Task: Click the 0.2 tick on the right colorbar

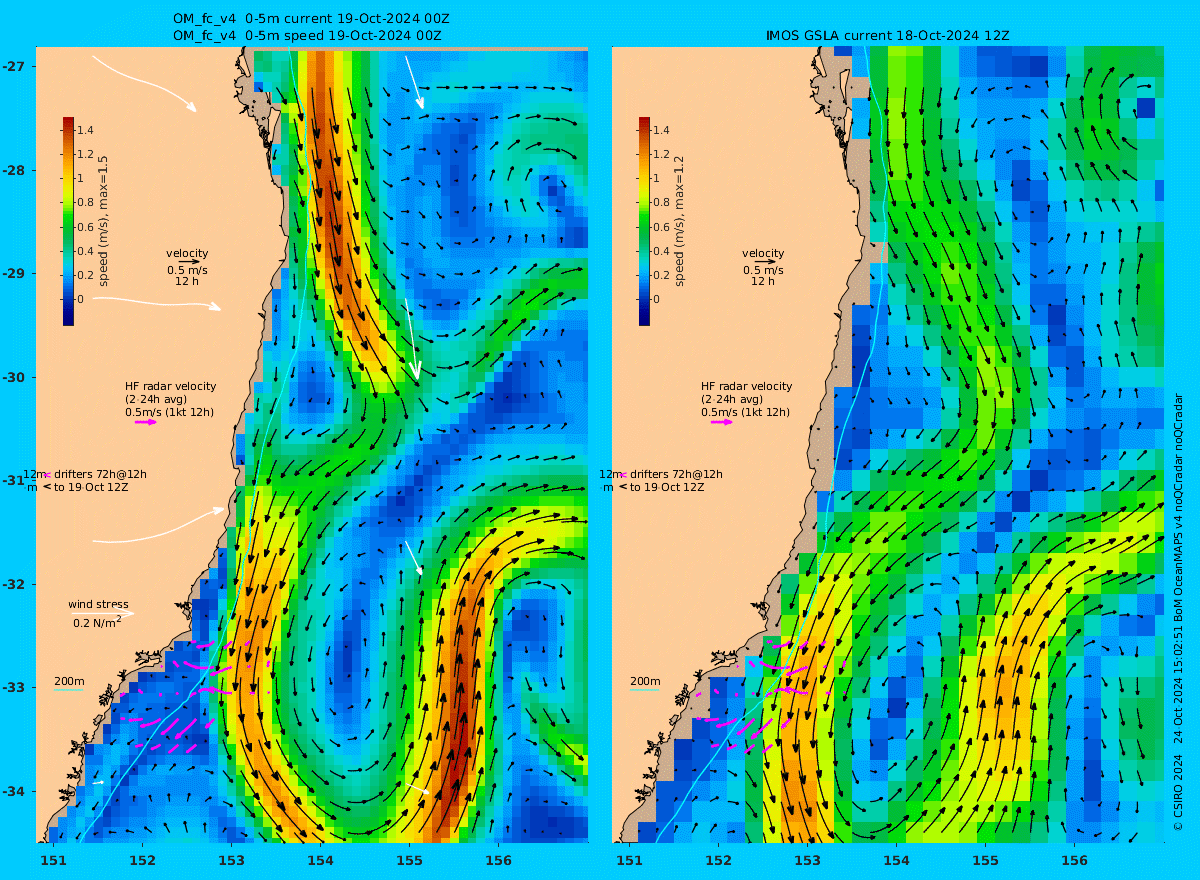Action: click(662, 275)
